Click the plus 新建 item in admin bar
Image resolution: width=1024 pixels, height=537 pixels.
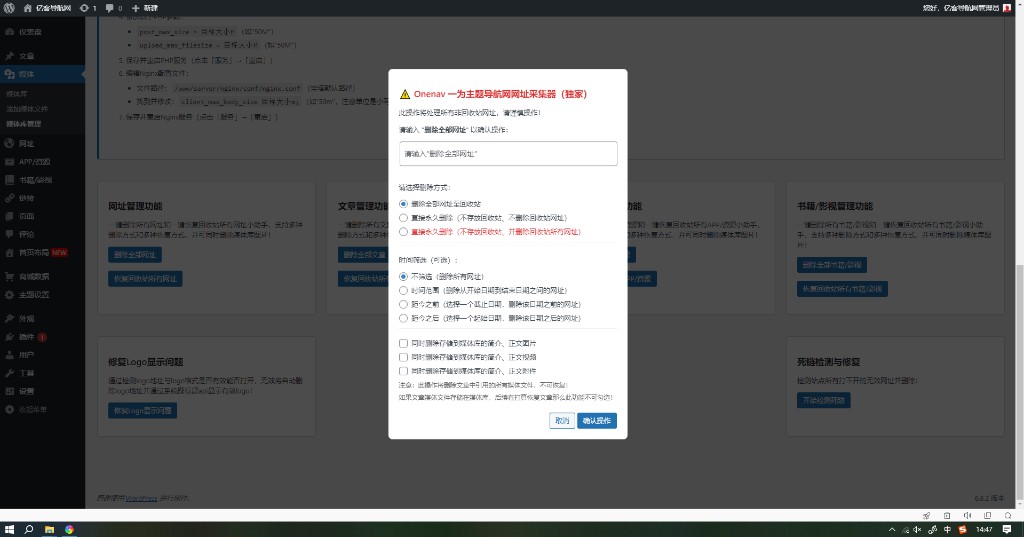tap(144, 8)
